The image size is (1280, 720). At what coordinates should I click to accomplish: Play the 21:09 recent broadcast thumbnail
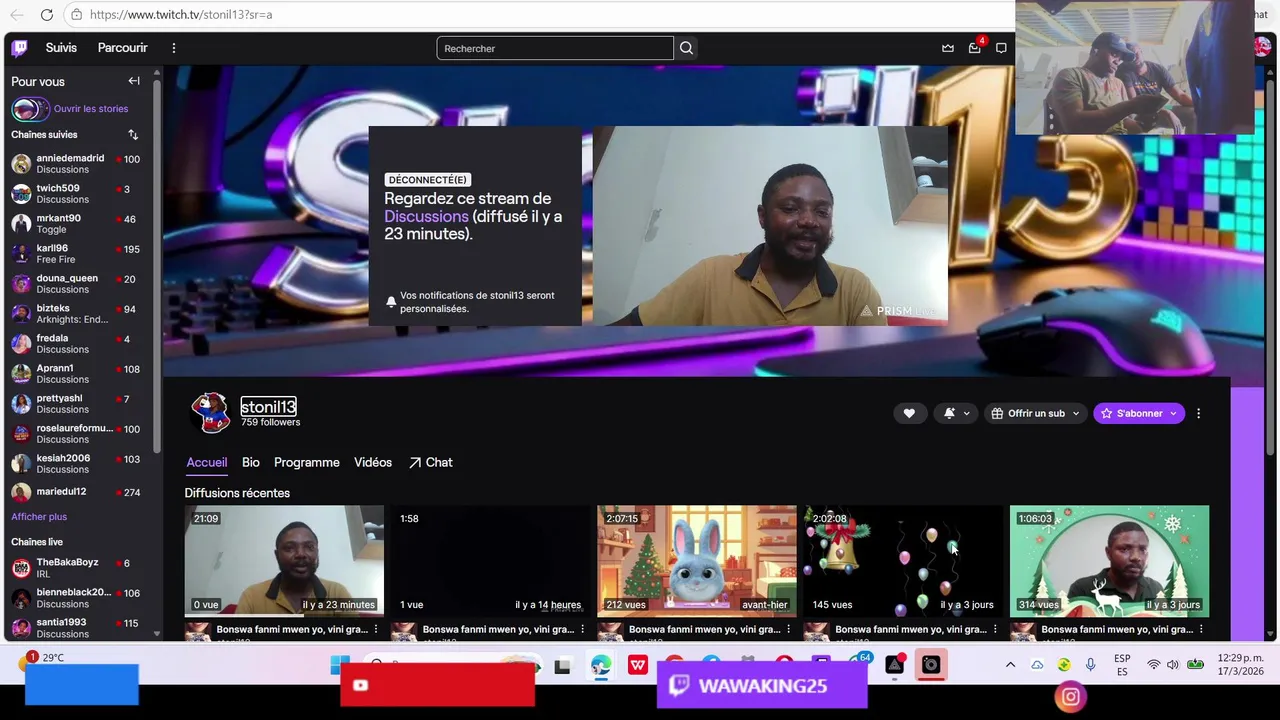(x=284, y=561)
